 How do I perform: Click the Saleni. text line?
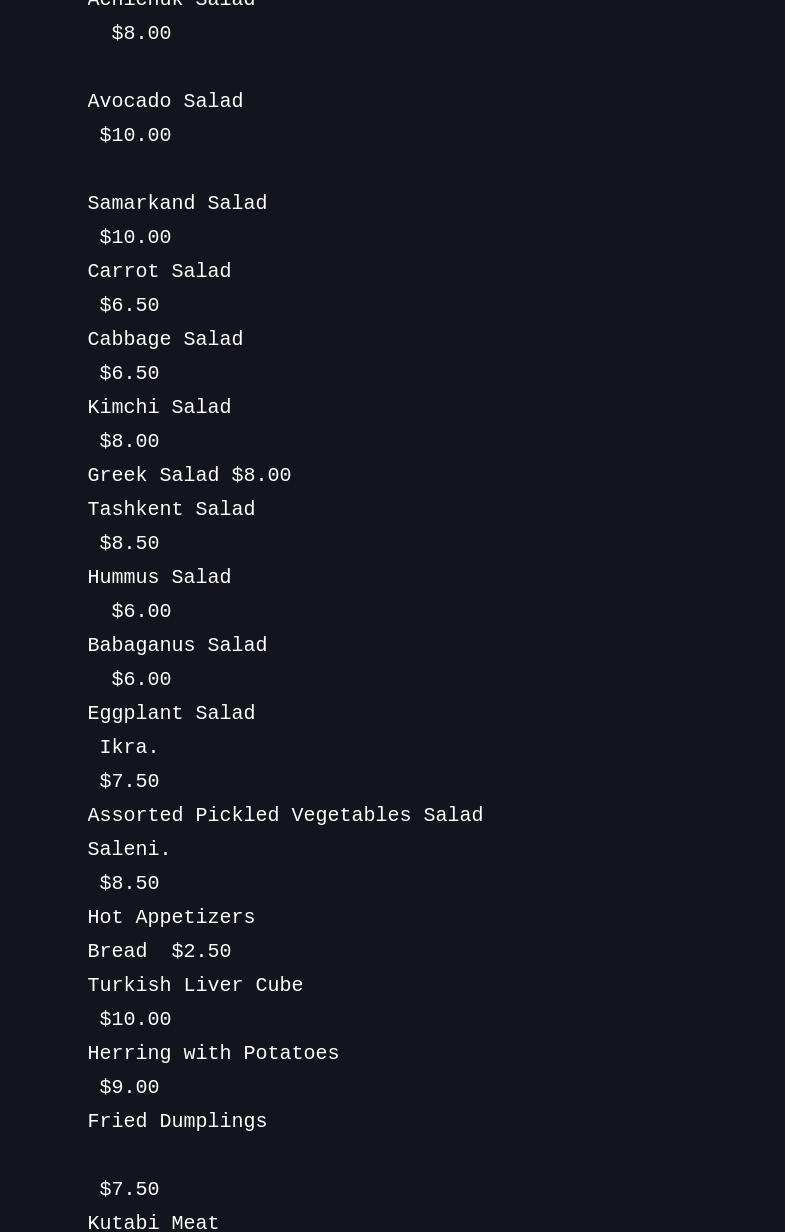click(x=129, y=849)
